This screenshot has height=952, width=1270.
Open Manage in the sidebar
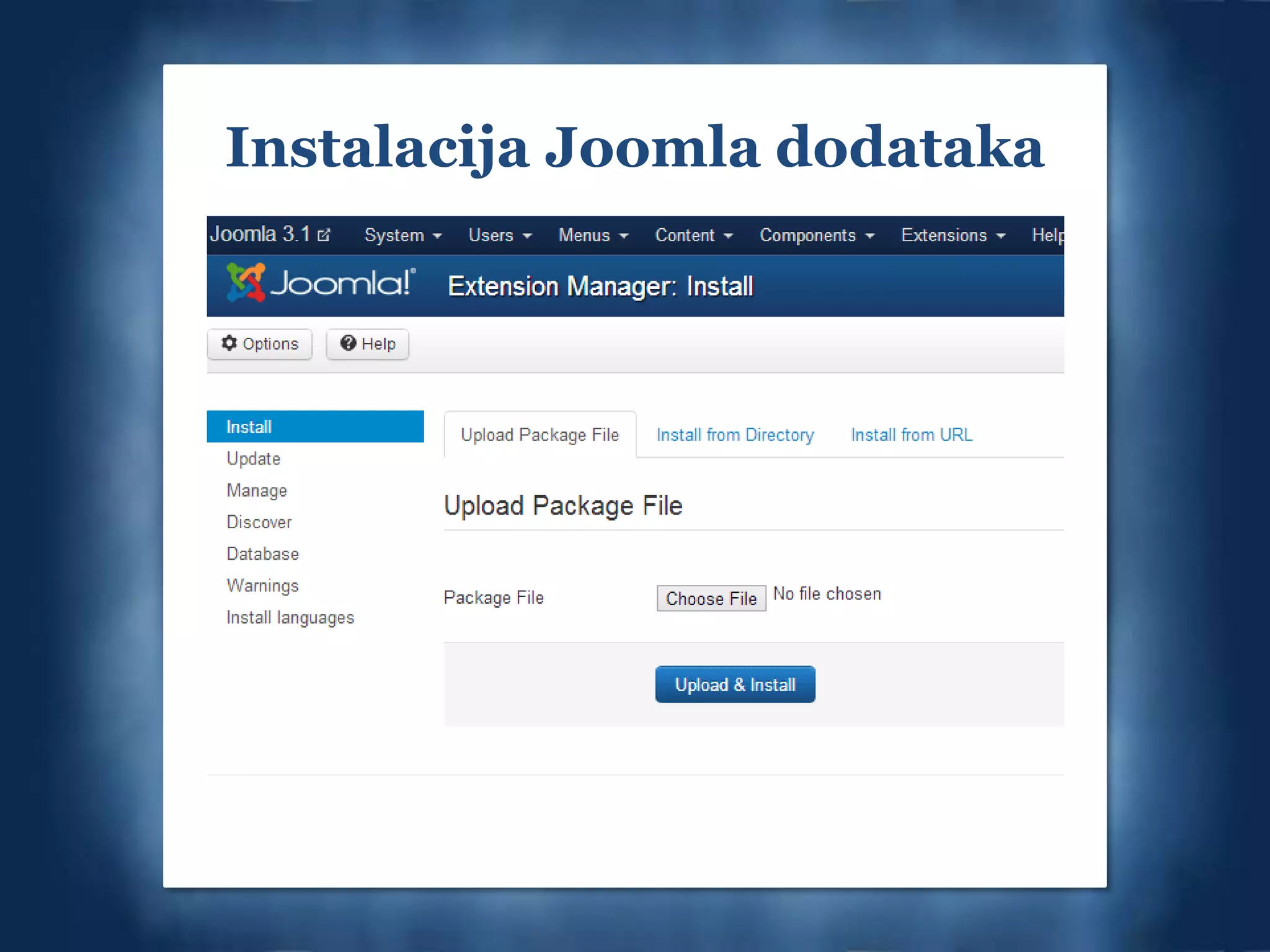(257, 490)
